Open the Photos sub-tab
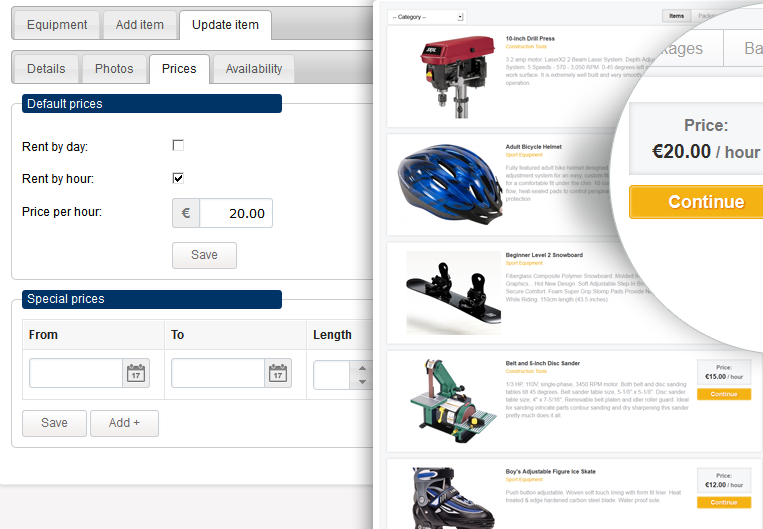 coord(114,69)
